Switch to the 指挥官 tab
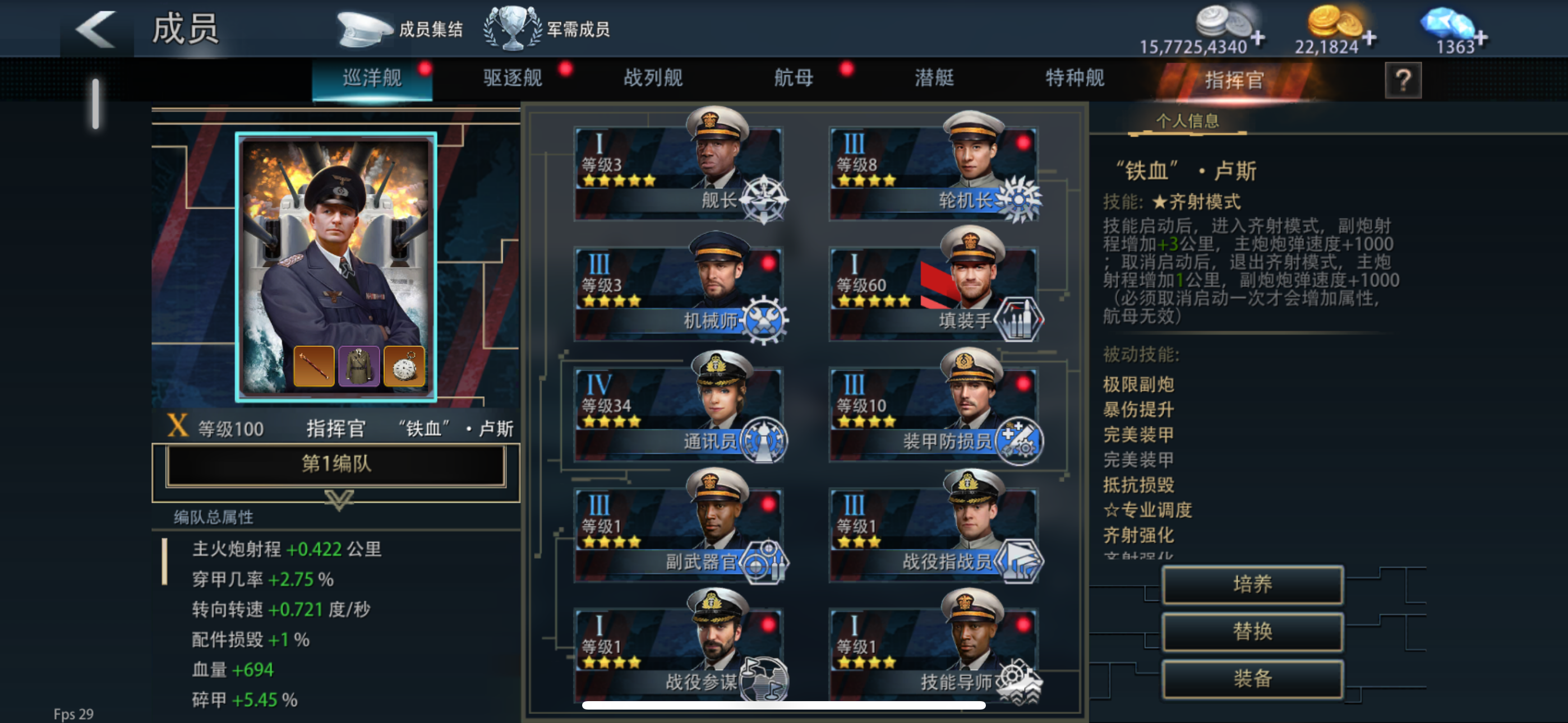 click(x=1234, y=80)
